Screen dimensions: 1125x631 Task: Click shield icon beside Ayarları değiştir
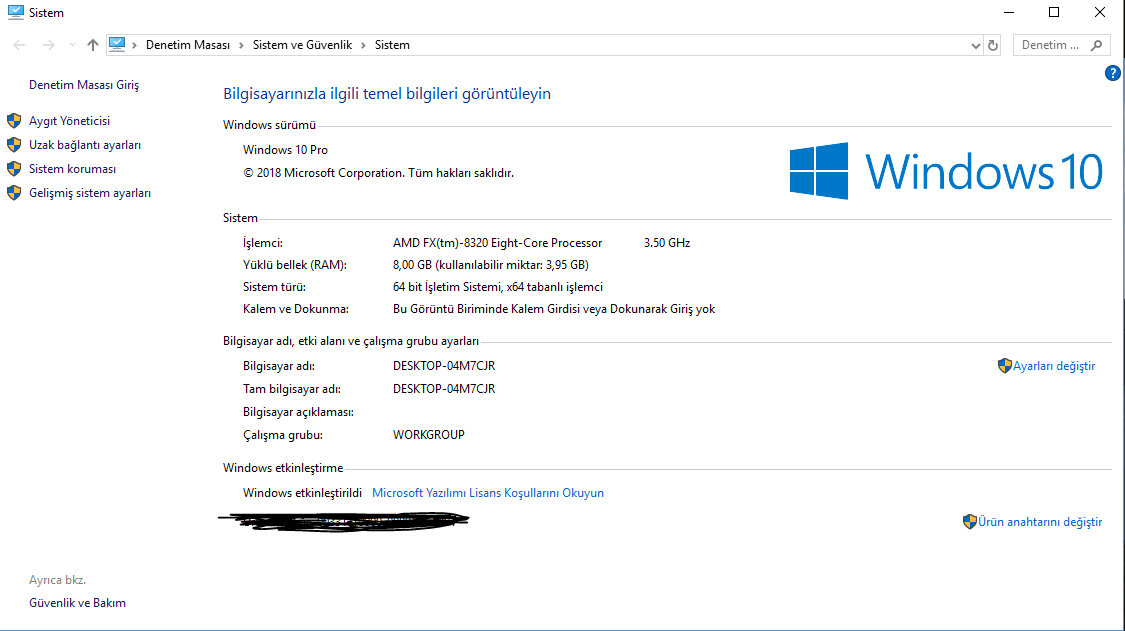click(x=1004, y=366)
